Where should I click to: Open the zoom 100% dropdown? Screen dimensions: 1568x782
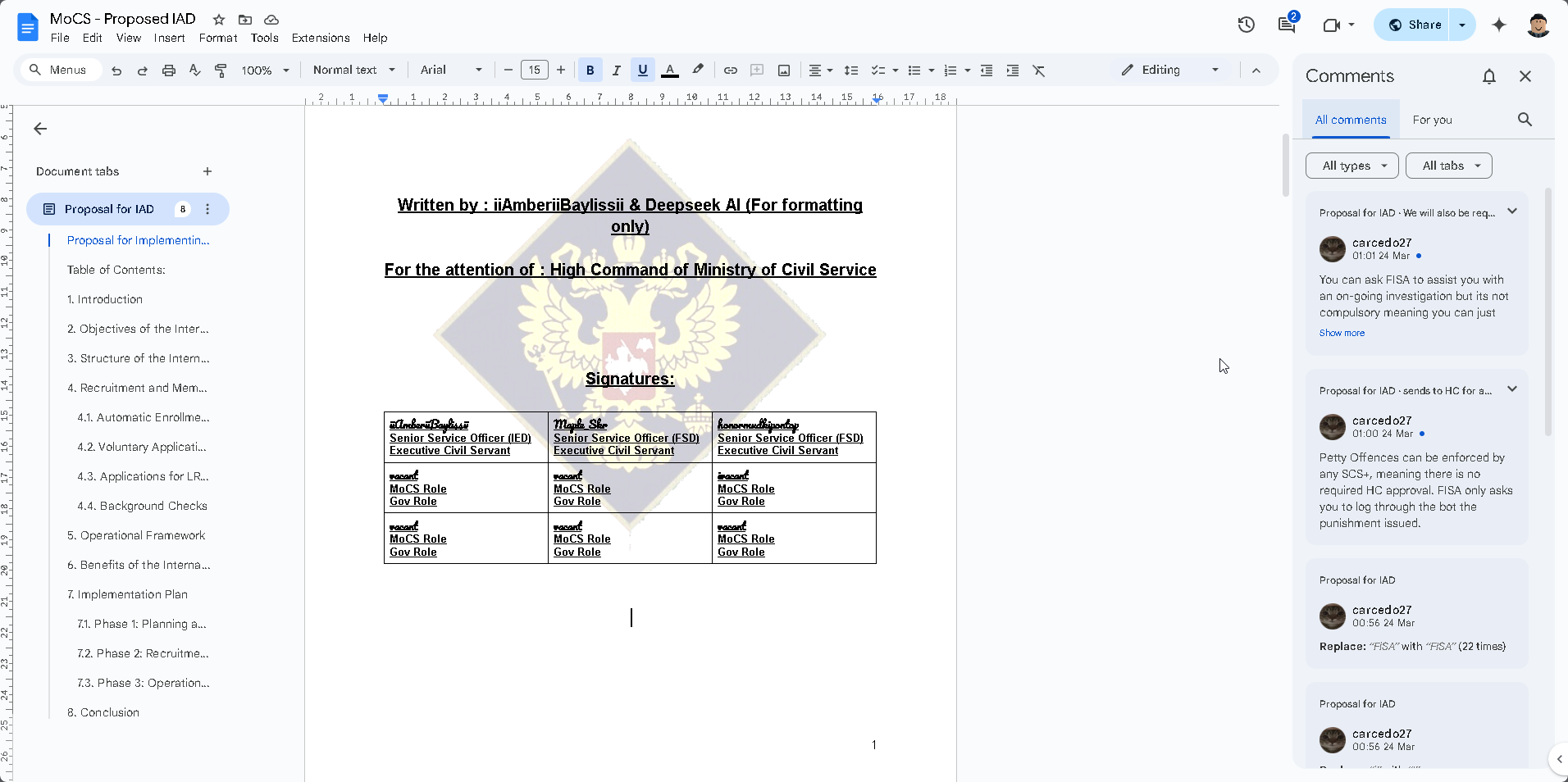266,70
